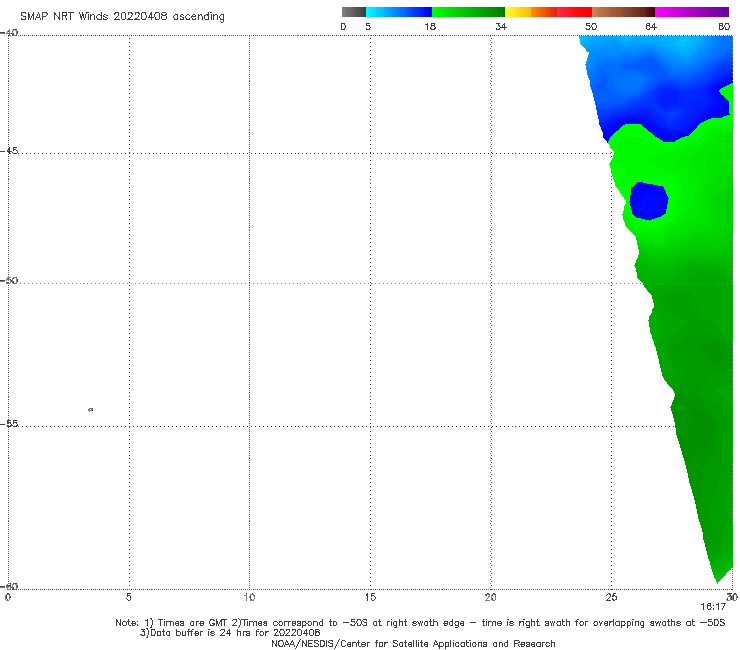Click the title 'SMAP NRT Winds 20220408 ascending'
Viewport: 740px width, 650px height.
click(x=122, y=16)
